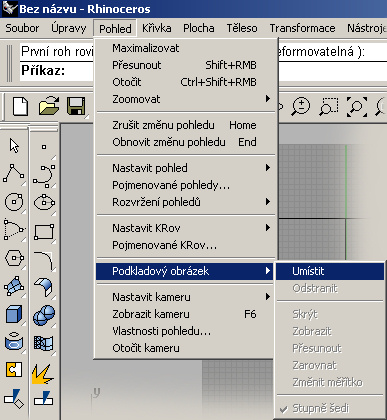Save using the floppy disk icon

pyautogui.click(x=76, y=106)
